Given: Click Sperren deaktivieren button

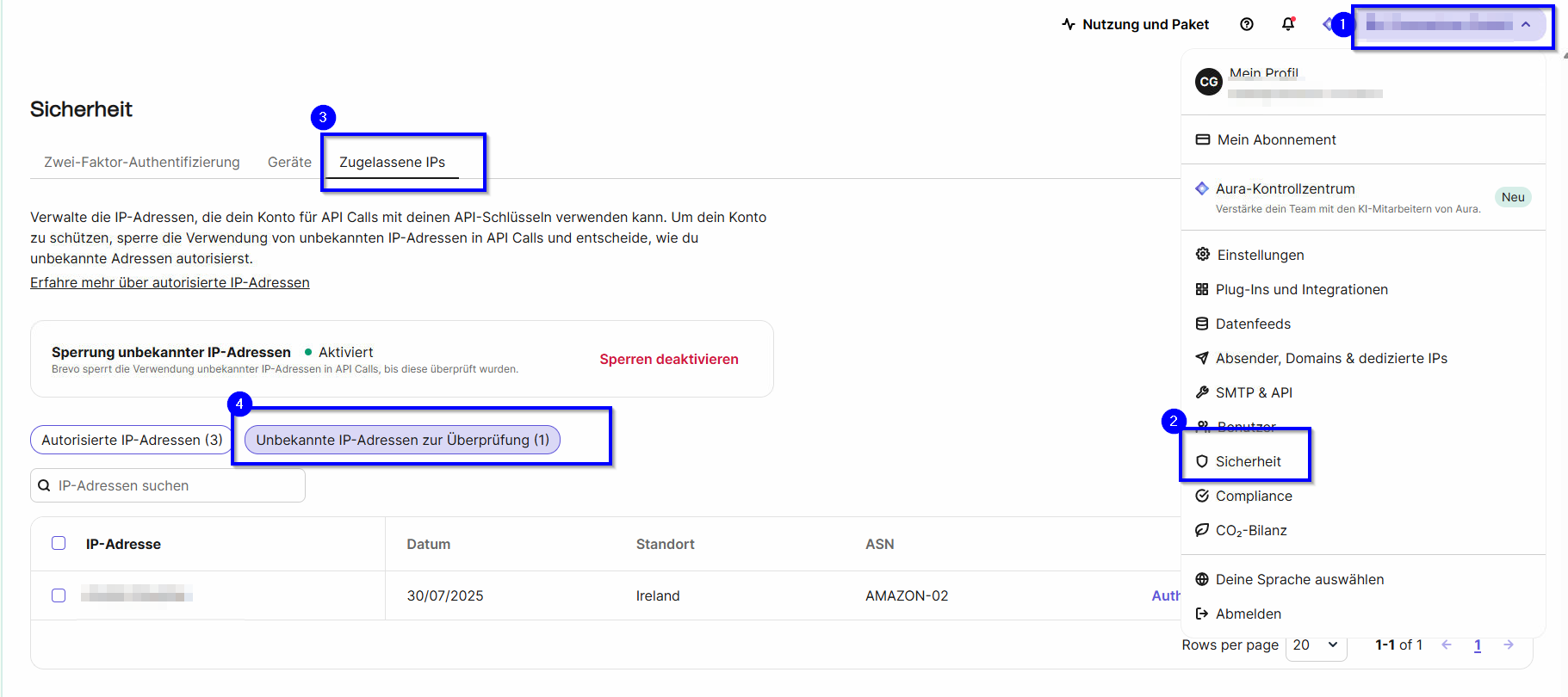Looking at the screenshot, I should coord(668,359).
